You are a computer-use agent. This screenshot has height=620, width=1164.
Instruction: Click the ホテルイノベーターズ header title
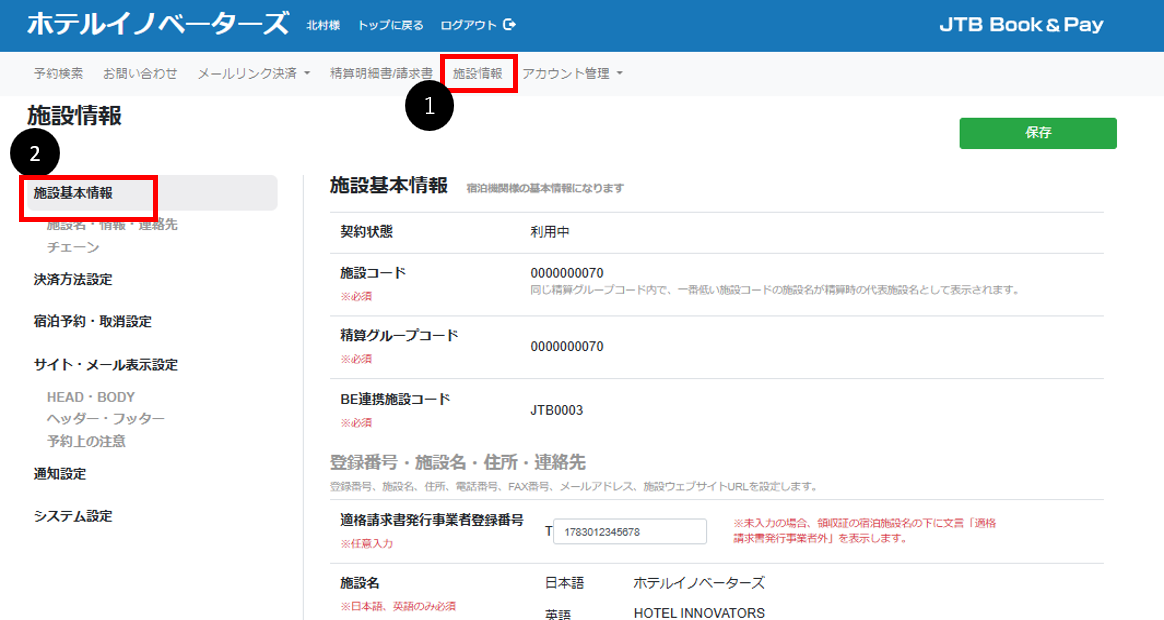(157, 24)
